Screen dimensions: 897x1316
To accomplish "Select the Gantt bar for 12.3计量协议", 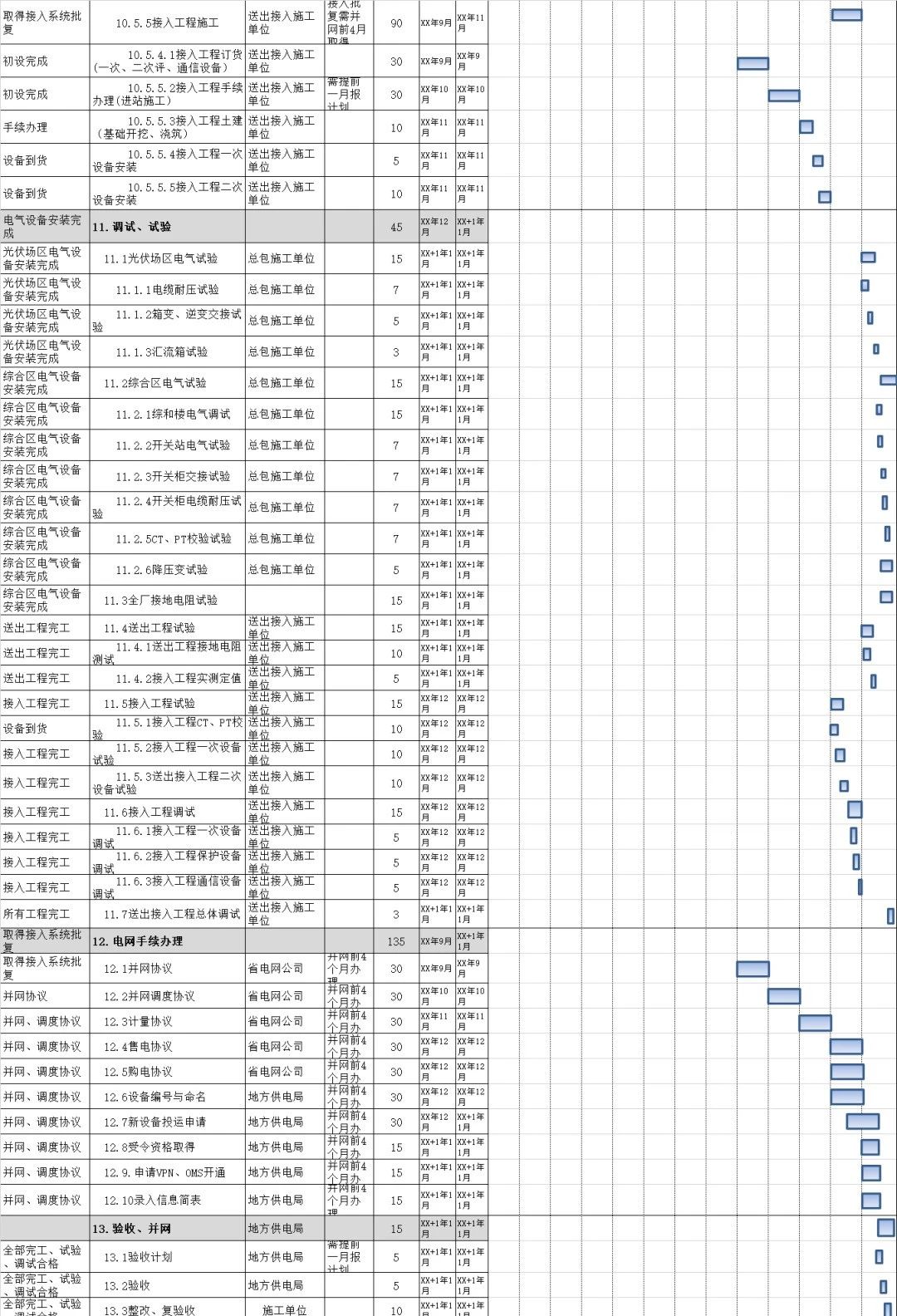I will (815, 1023).
